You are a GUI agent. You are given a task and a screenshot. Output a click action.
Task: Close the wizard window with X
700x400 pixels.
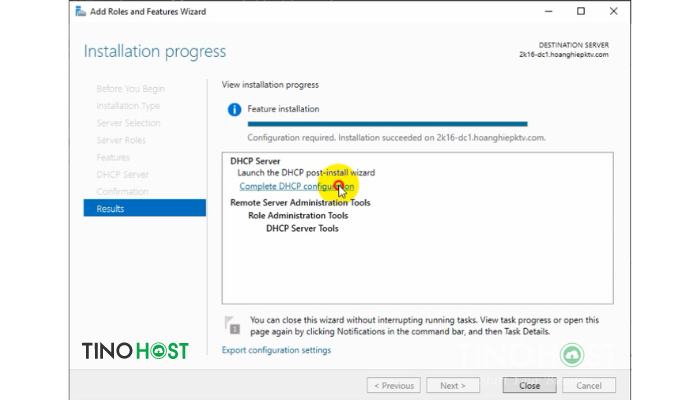point(613,11)
